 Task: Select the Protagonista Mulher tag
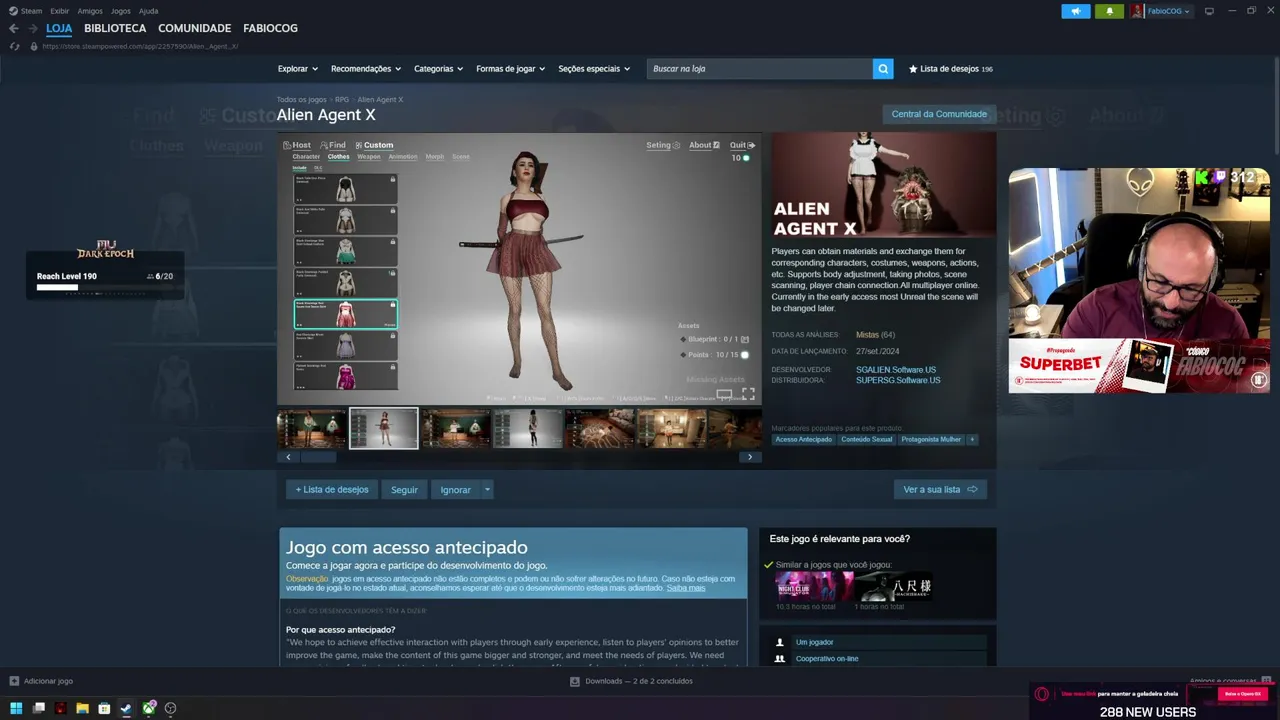(x=931, y=439)
